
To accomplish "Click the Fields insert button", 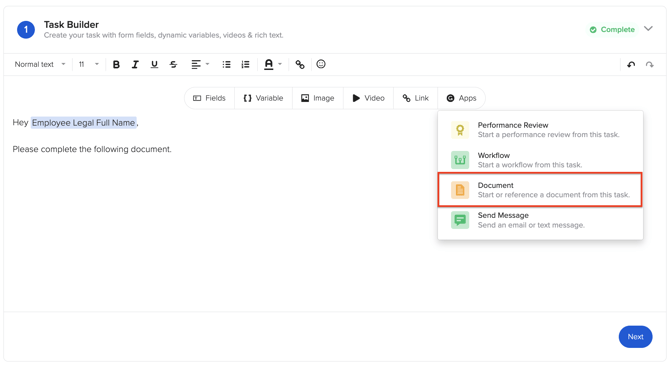I will coord(209,98).
